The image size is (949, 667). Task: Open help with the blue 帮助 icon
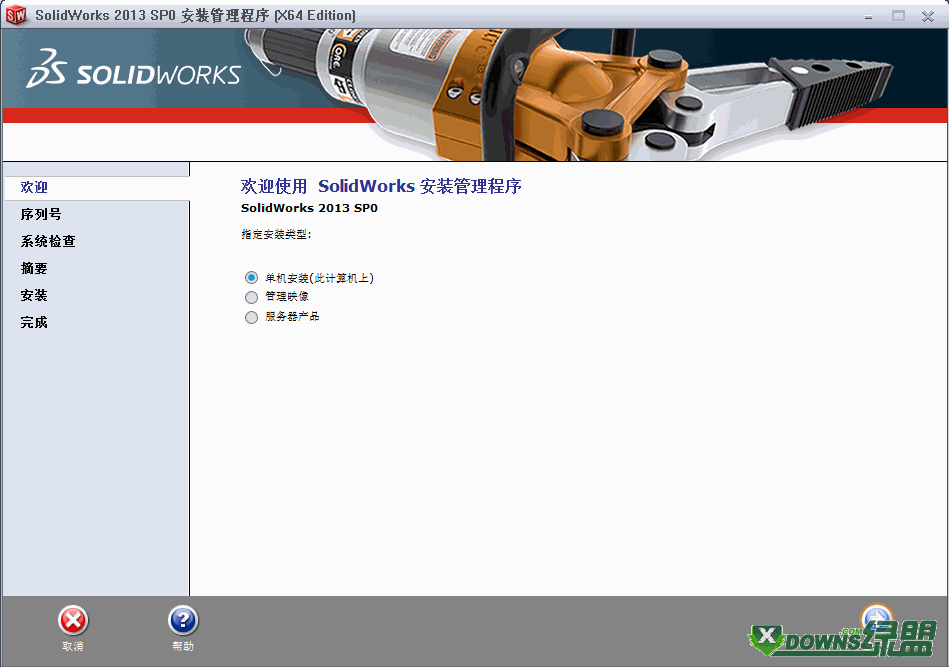point(183,620)
